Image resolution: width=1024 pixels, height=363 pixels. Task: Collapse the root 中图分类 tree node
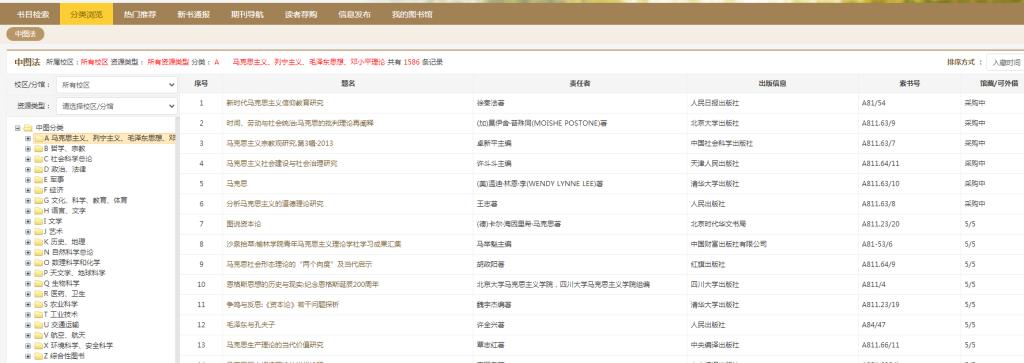click(18, 128)
